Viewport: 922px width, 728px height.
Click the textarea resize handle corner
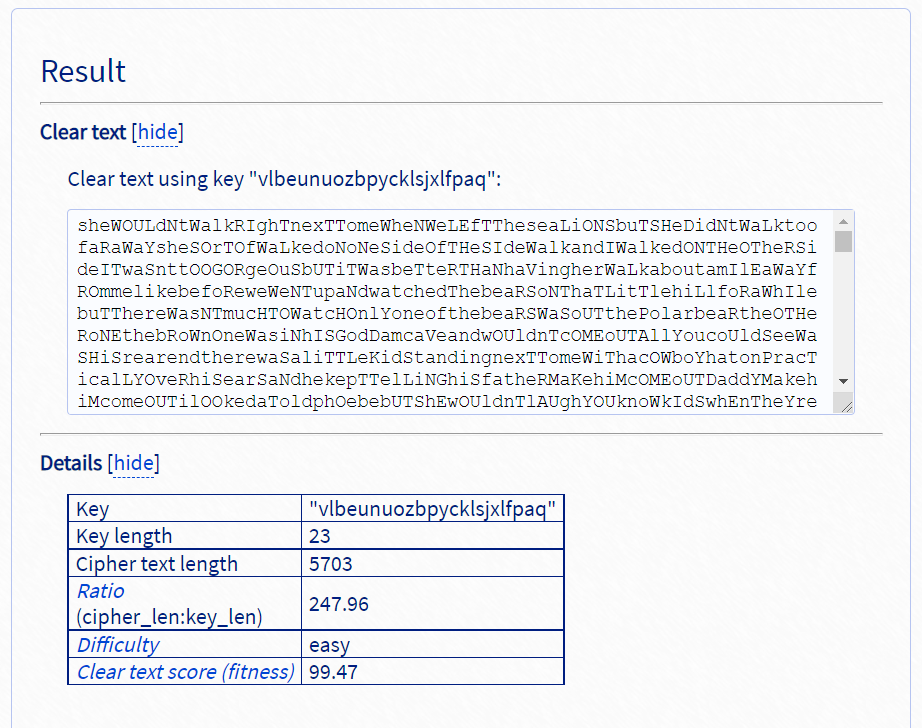pyautogui.click(x=847, y=406)
